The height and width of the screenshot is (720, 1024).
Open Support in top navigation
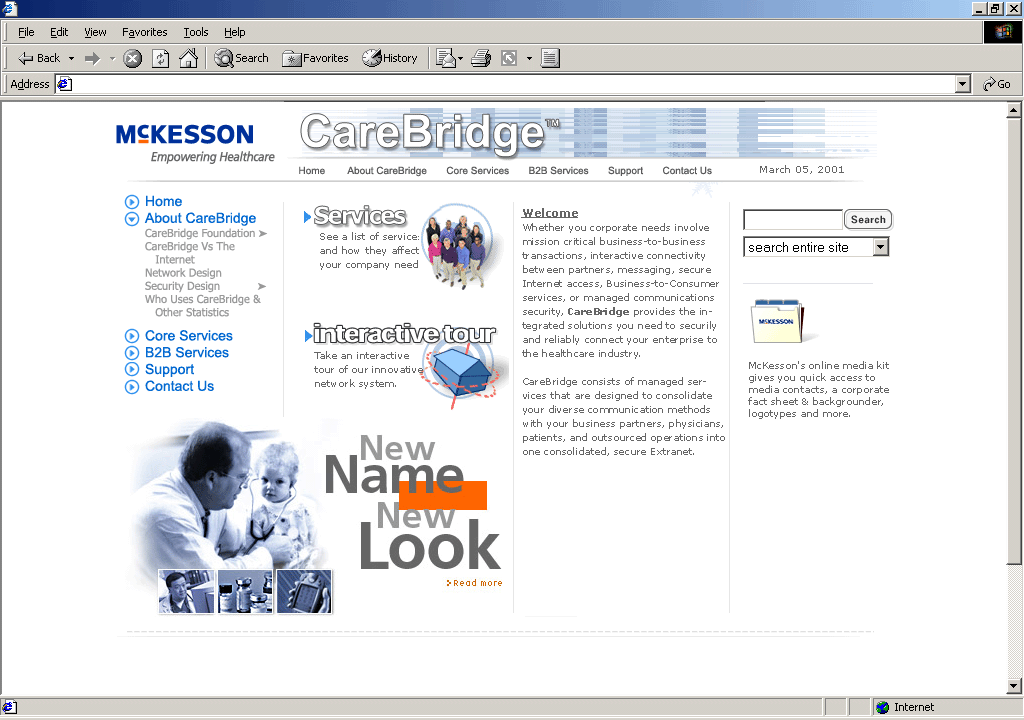click(x=626, y=171)
